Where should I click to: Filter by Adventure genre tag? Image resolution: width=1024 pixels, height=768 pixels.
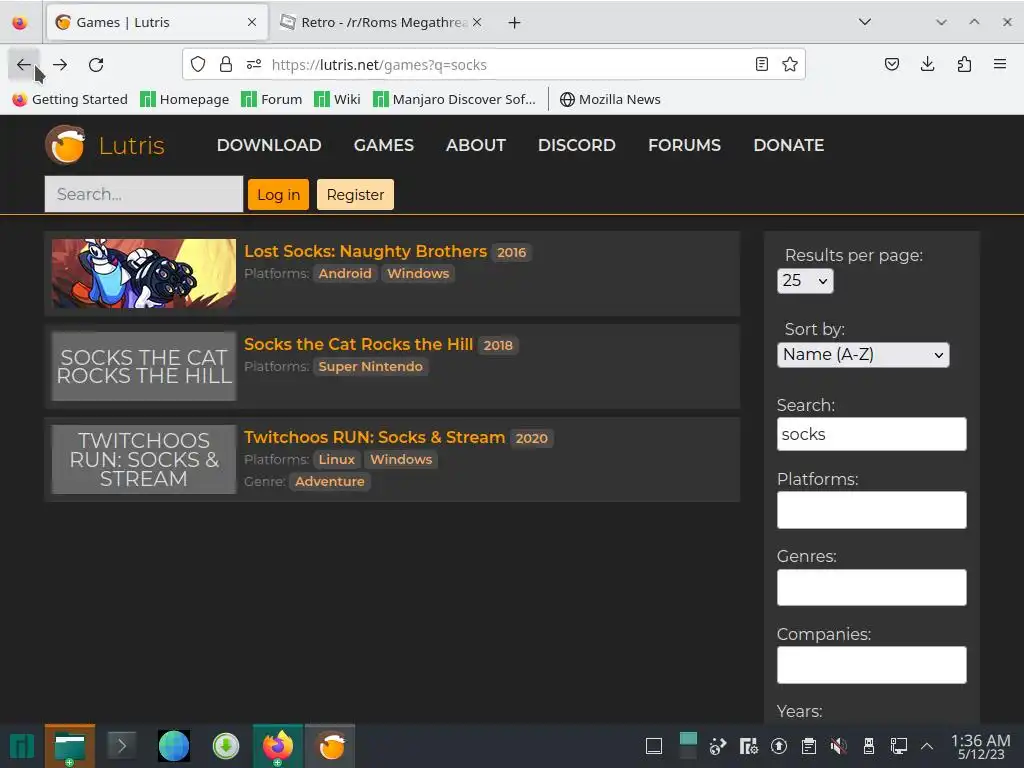point(330,481)
